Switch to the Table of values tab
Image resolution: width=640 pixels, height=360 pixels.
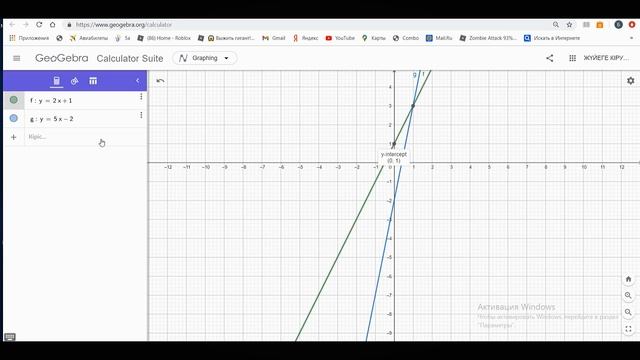tap(93, 81)
